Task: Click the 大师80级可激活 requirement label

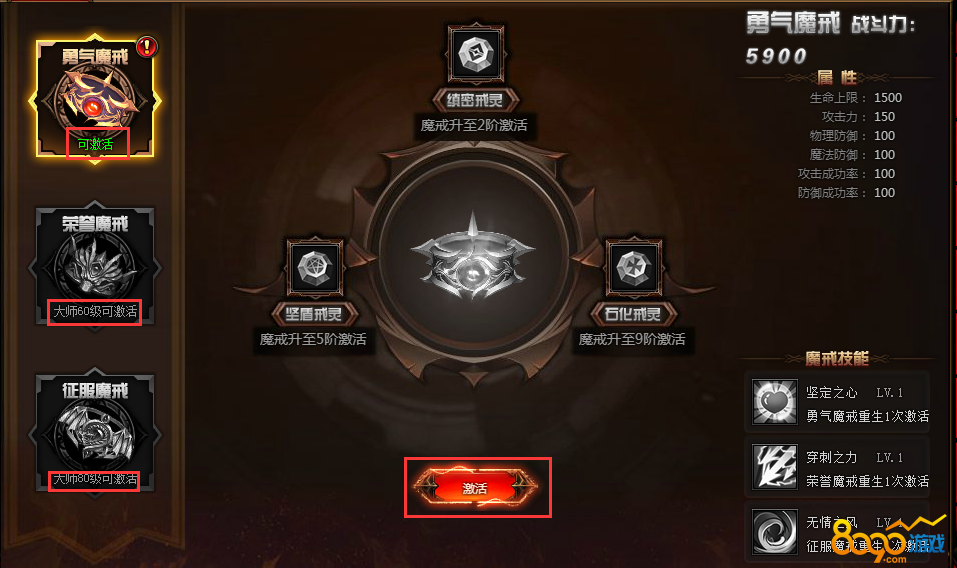Action: tap(95, 479)
